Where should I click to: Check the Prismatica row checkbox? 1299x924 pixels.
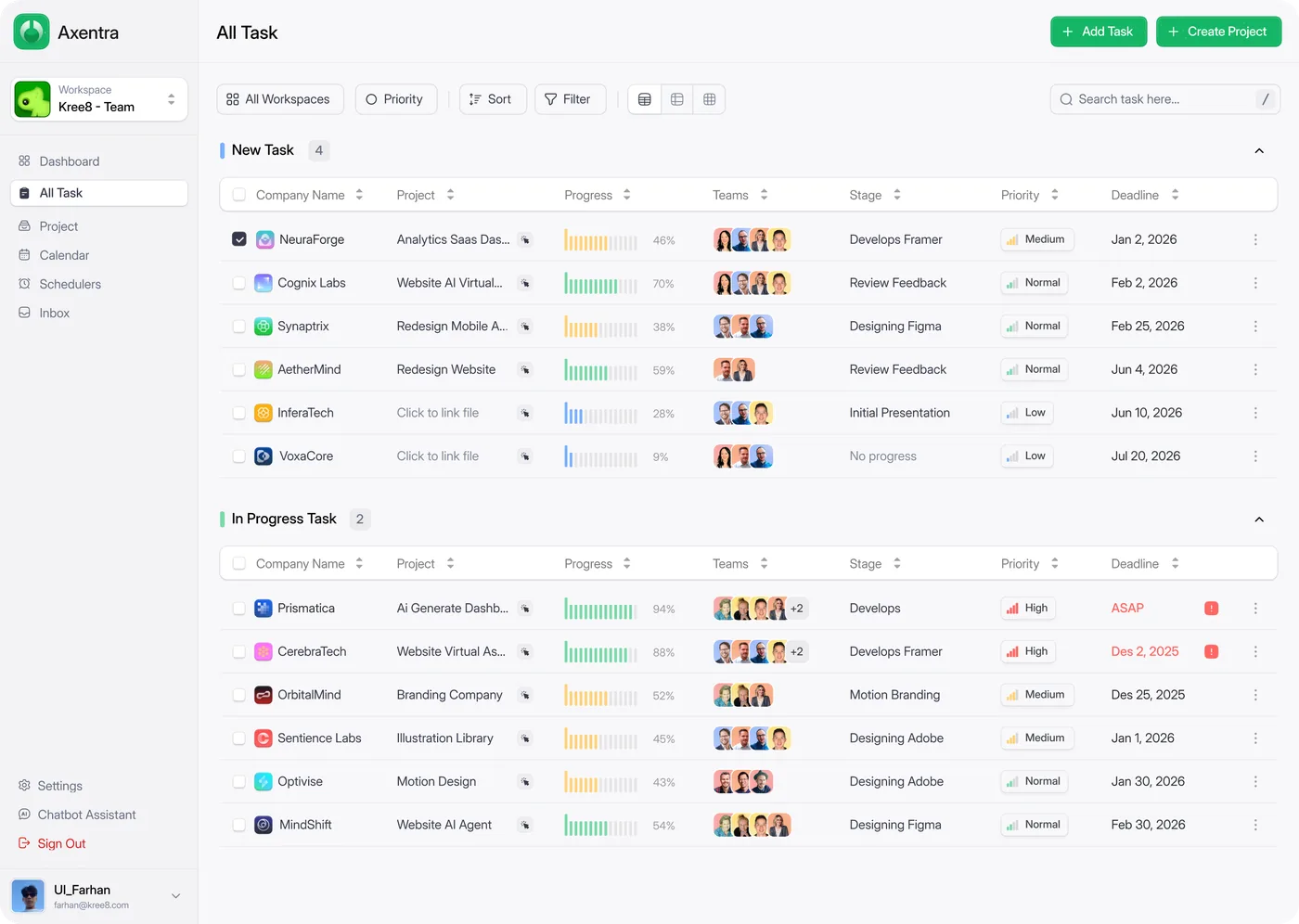tap(239, 609)
